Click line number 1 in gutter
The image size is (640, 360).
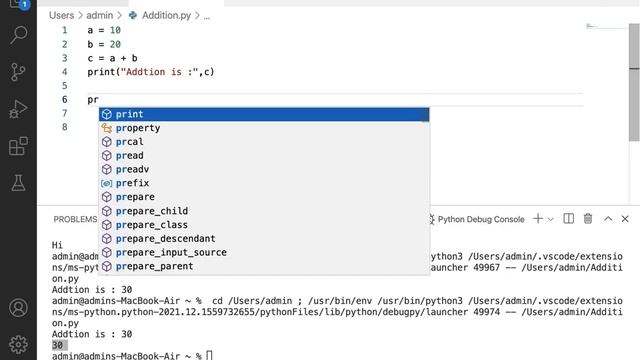click(x=64, y=30)
